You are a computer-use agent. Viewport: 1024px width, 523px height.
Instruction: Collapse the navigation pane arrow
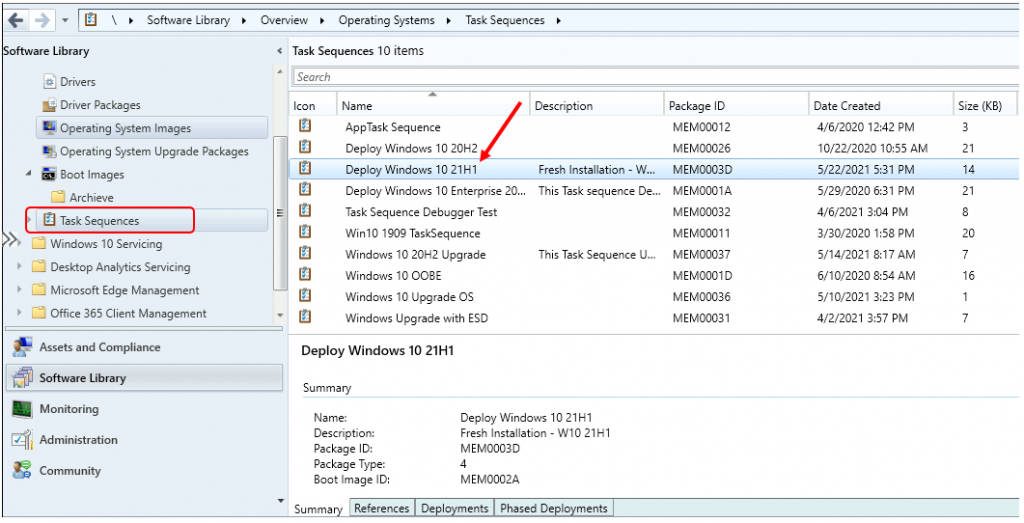(x=279, y=51)
